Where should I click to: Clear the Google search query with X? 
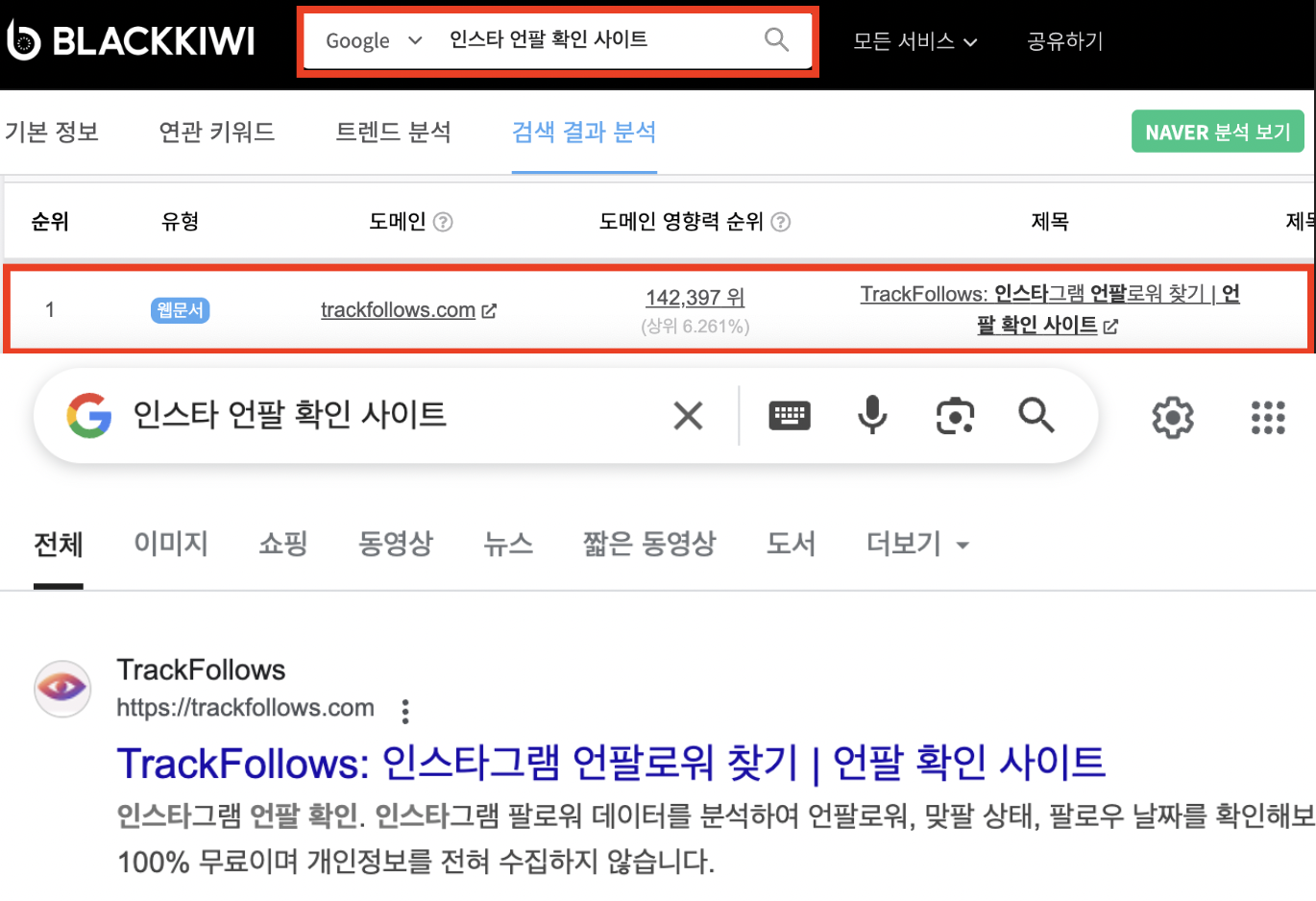tap(688, 416)
